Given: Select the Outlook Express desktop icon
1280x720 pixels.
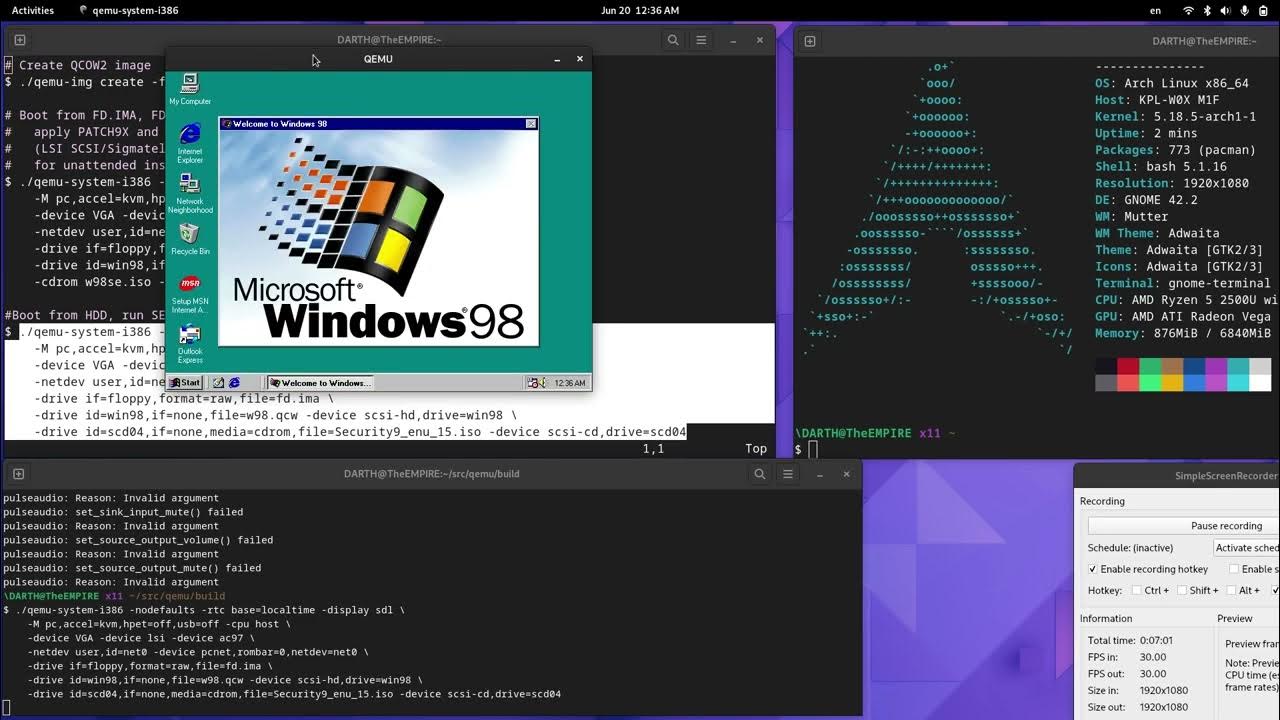Looking at the screenshot, I should click(190, 344).
